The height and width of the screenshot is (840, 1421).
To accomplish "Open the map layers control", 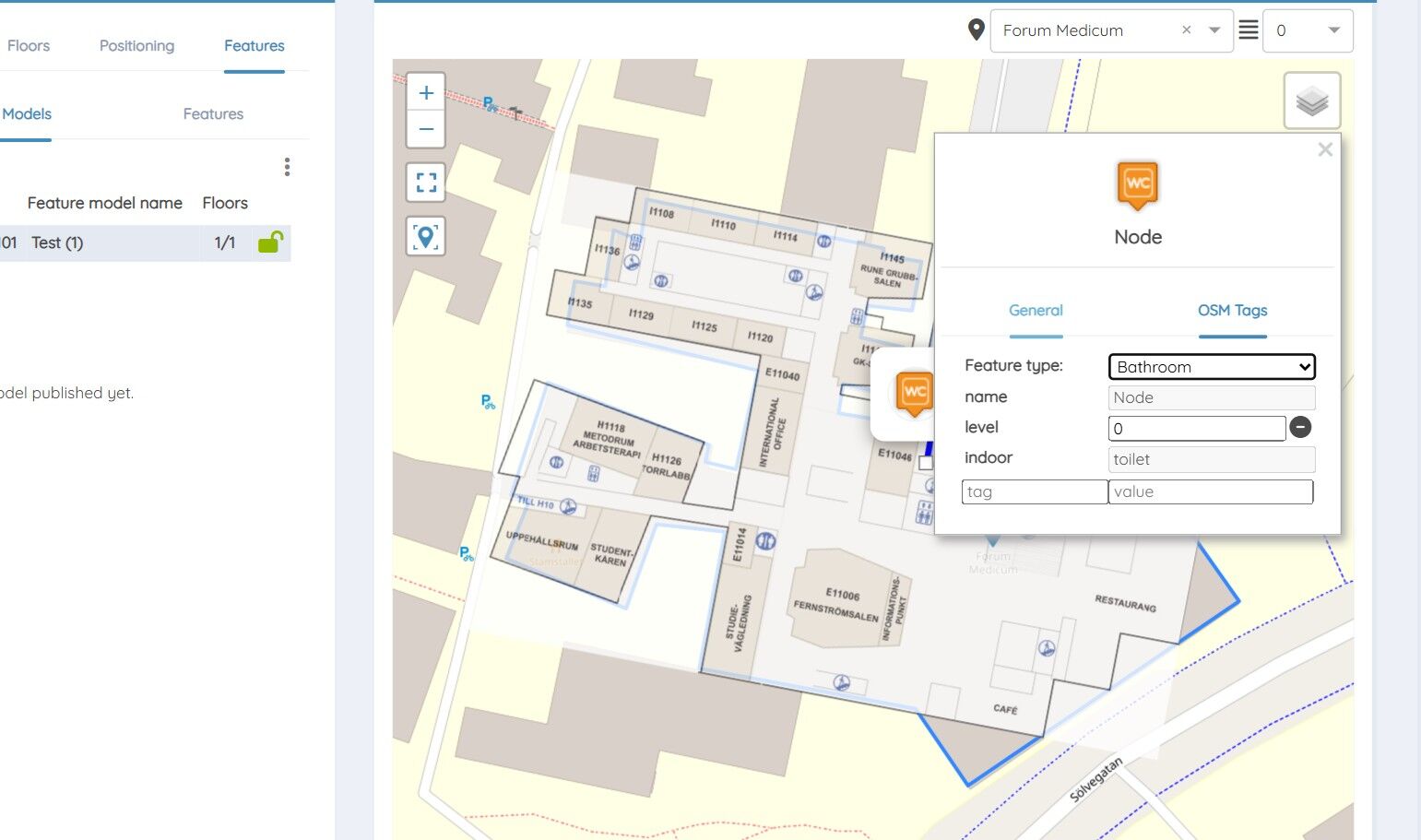I will 1312,101.
